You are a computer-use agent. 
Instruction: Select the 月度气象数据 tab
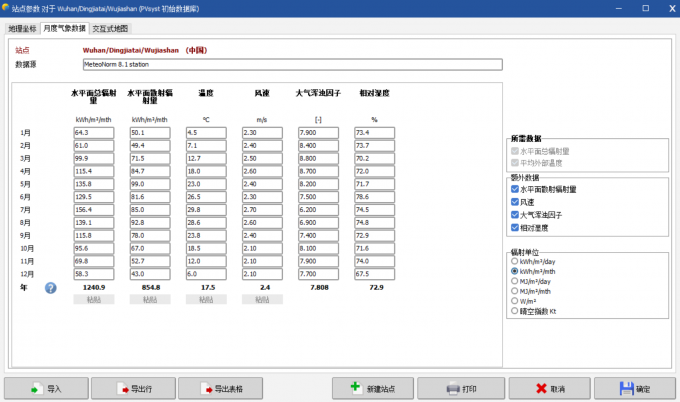pos(65,28)
